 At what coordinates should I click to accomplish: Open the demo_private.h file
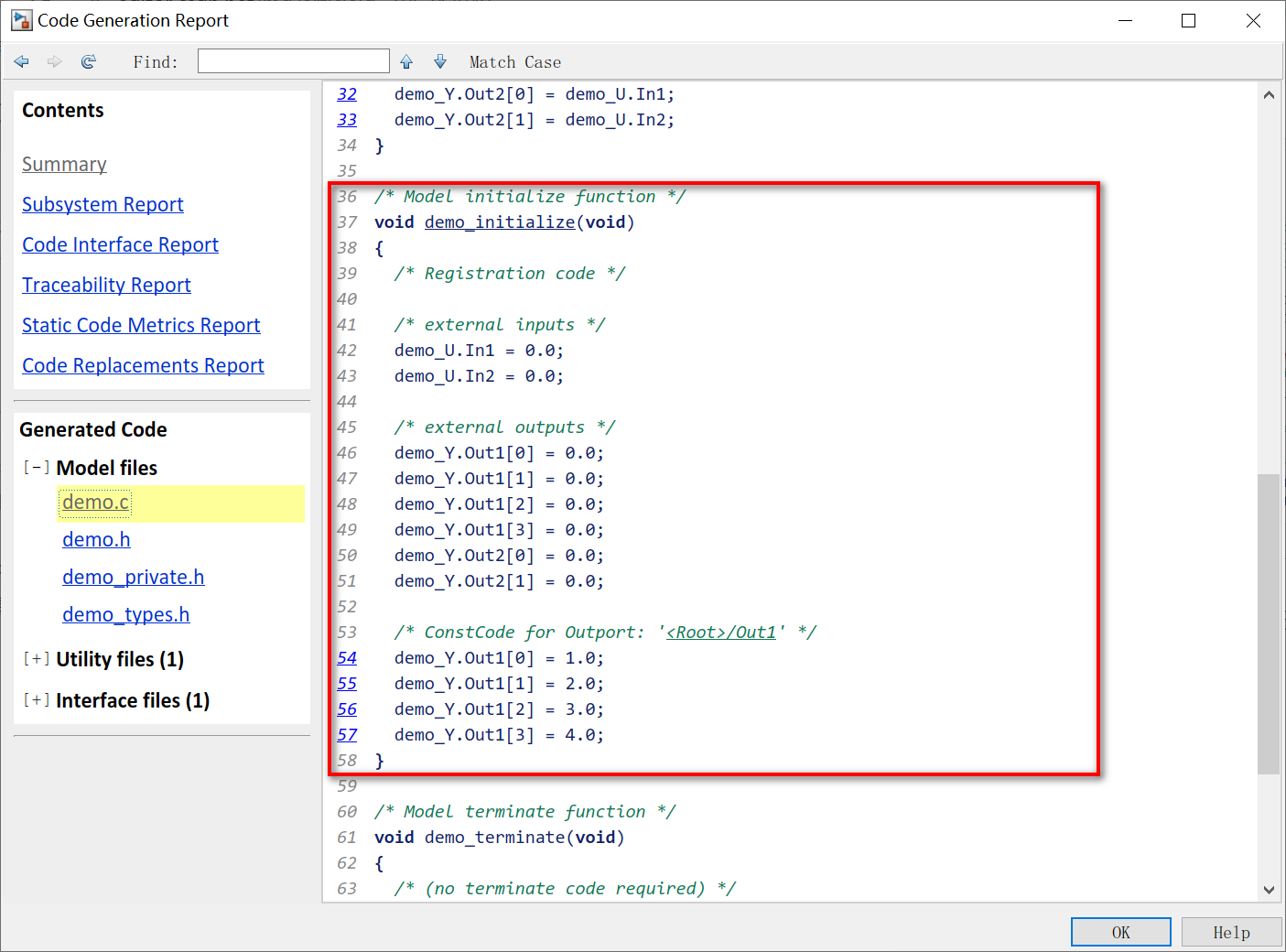pyautogui.click(x=133, y=577)
